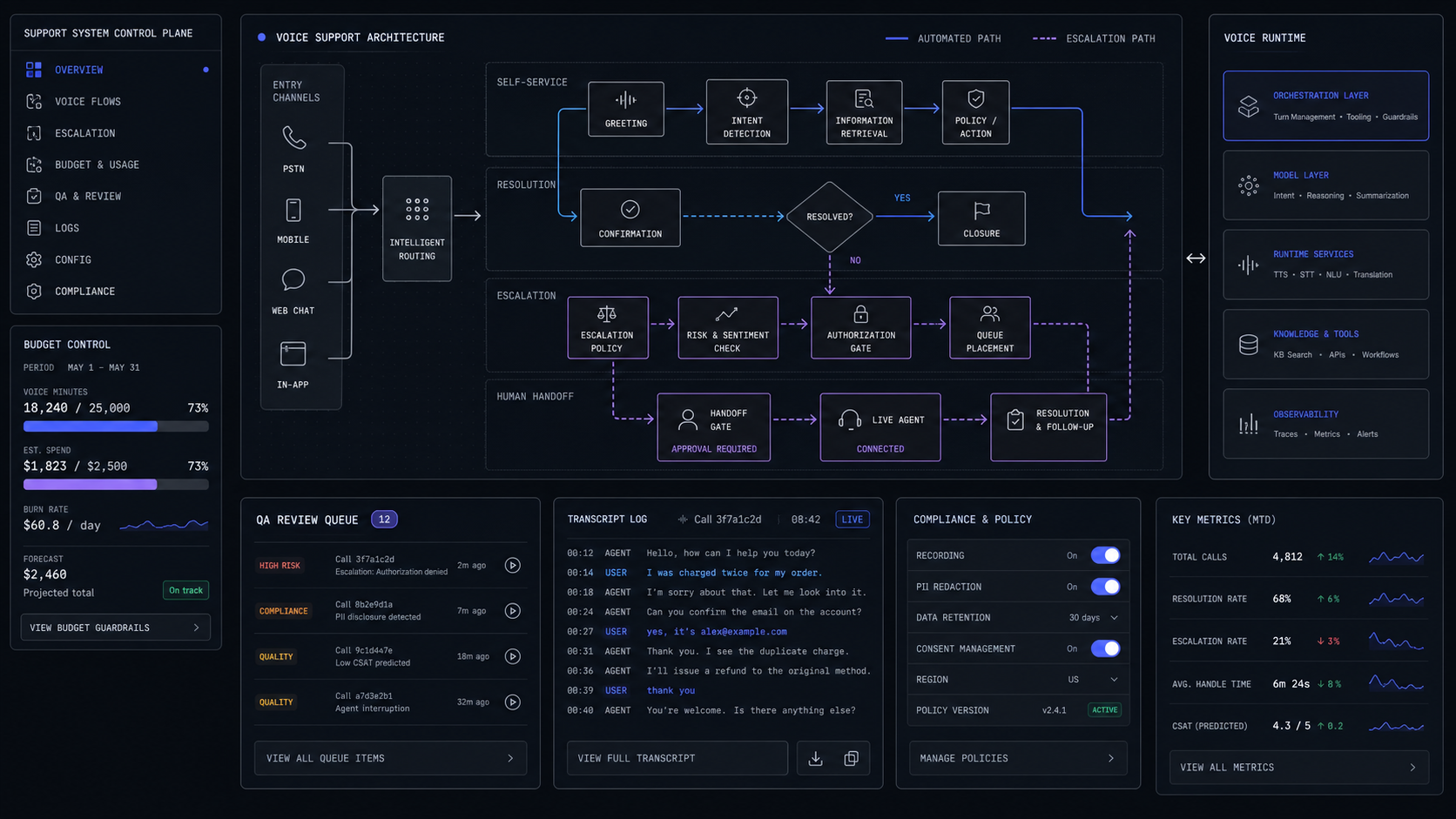Select the Orchestration Layer card
The height and width of the screenshot is (819, 1456).
1325,106
